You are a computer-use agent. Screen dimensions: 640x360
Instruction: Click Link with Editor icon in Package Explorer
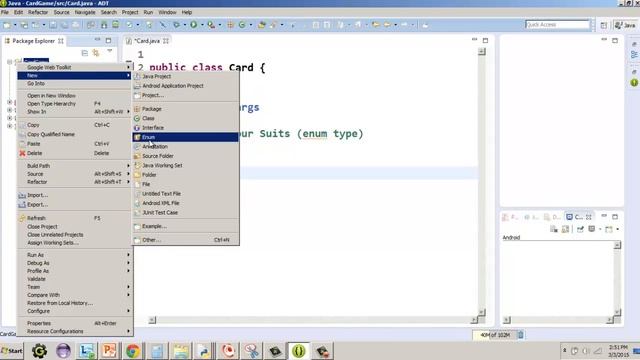(x=96, y=53)
